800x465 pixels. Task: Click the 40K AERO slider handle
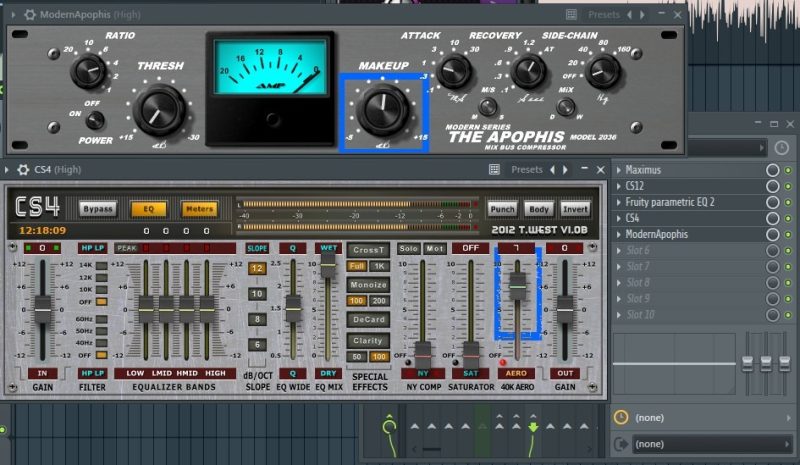[517, 286]
